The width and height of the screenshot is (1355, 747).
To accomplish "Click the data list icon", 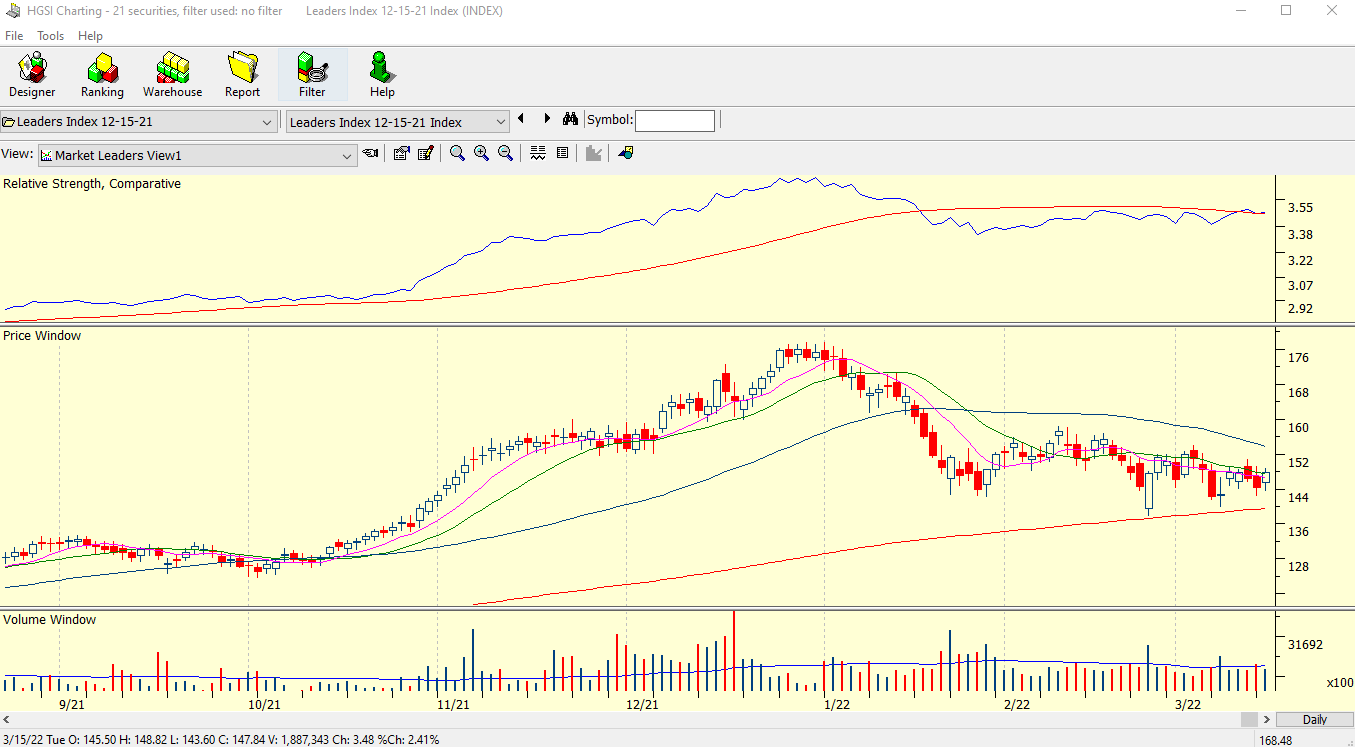I will [x=562, y=153].
